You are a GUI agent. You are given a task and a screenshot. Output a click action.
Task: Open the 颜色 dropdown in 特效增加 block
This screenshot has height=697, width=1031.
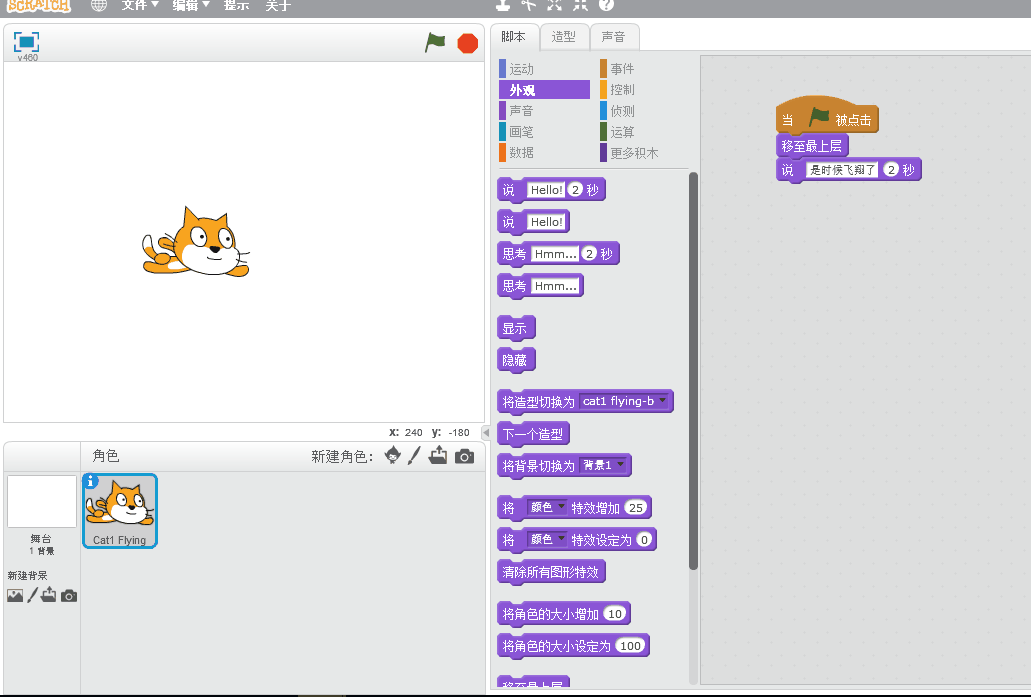point(547,507)
